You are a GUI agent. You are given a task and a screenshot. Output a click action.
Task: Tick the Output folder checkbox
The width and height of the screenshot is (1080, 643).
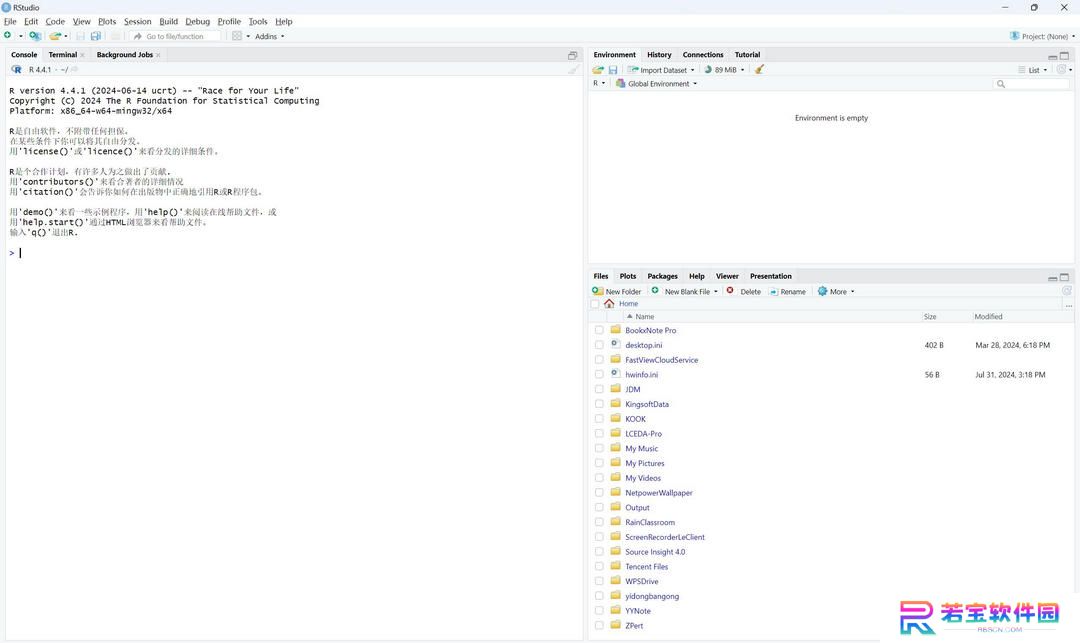[x=599, y=507]
